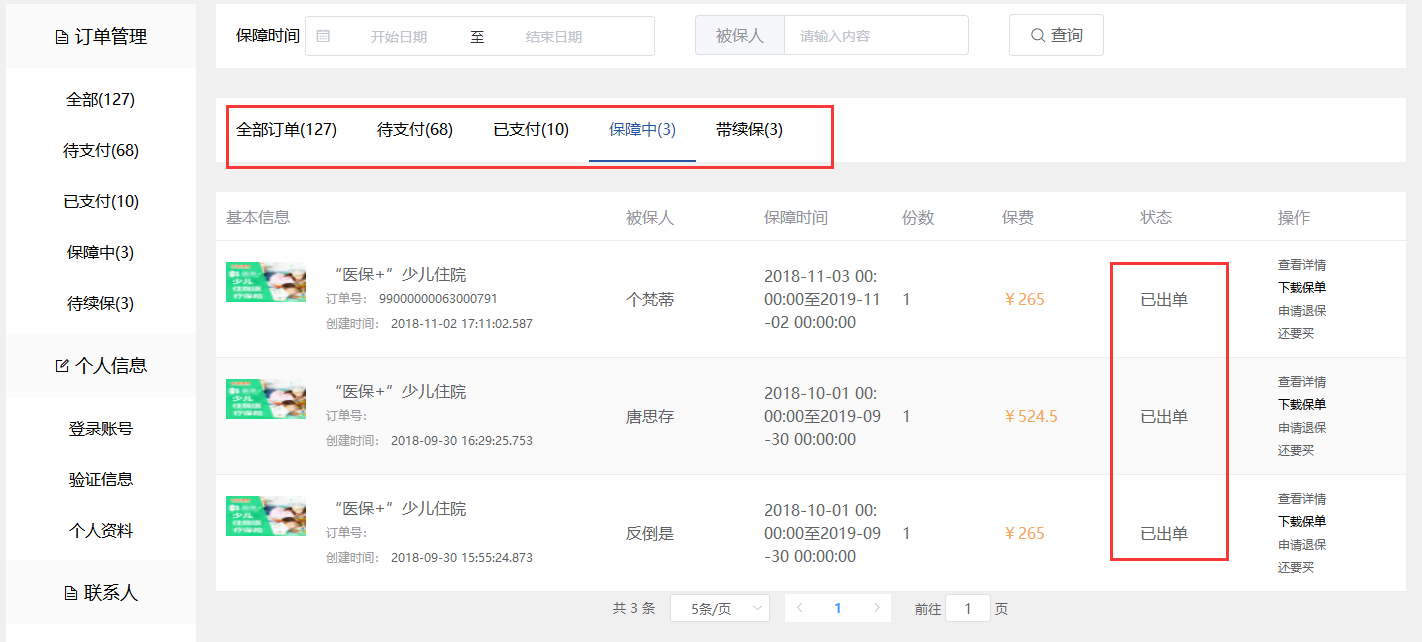Screen dimensions: 1422x642
Task: Click the 订单管理 section header
Action: pos(100,37)
